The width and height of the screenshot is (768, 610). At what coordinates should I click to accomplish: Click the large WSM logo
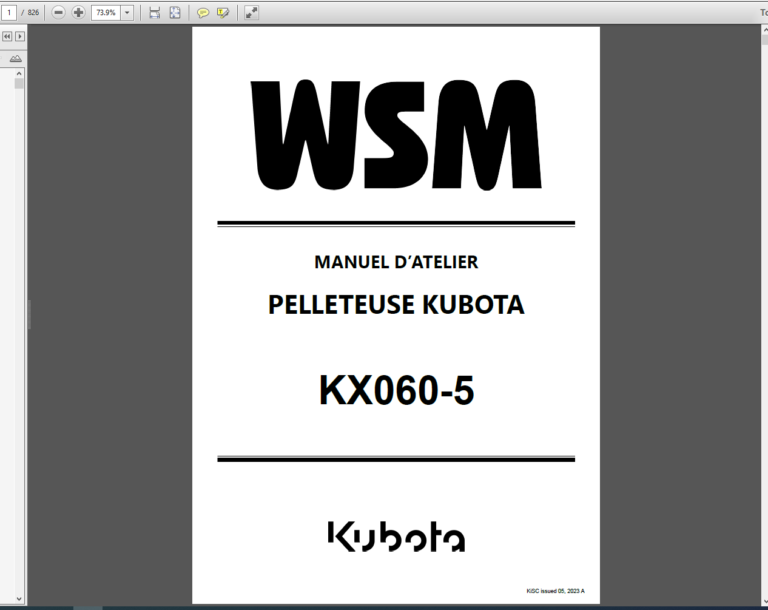click(396, 135)
